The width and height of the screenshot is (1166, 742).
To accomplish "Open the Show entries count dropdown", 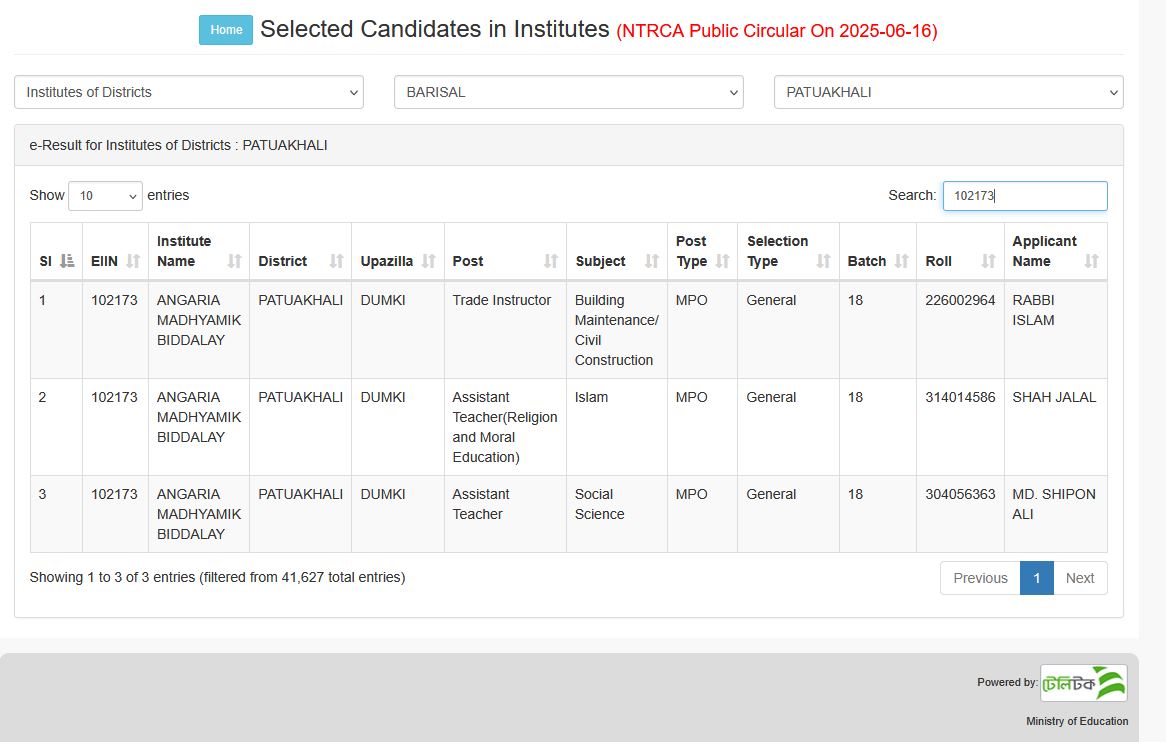I will click(105, 196).
